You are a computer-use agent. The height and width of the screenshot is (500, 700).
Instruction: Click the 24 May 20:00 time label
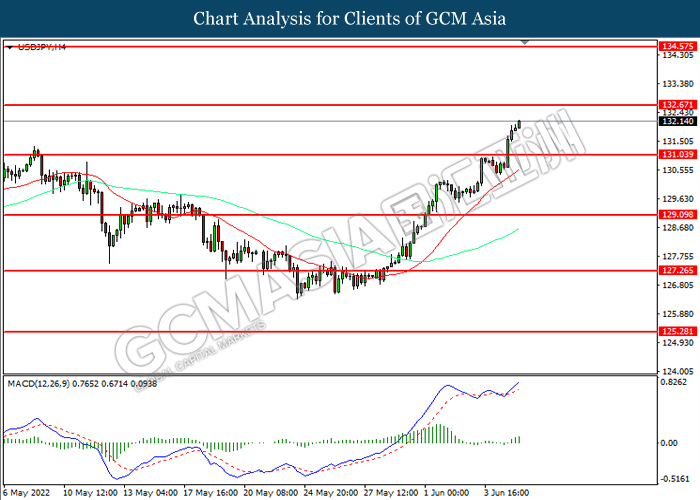click(331, 493)
